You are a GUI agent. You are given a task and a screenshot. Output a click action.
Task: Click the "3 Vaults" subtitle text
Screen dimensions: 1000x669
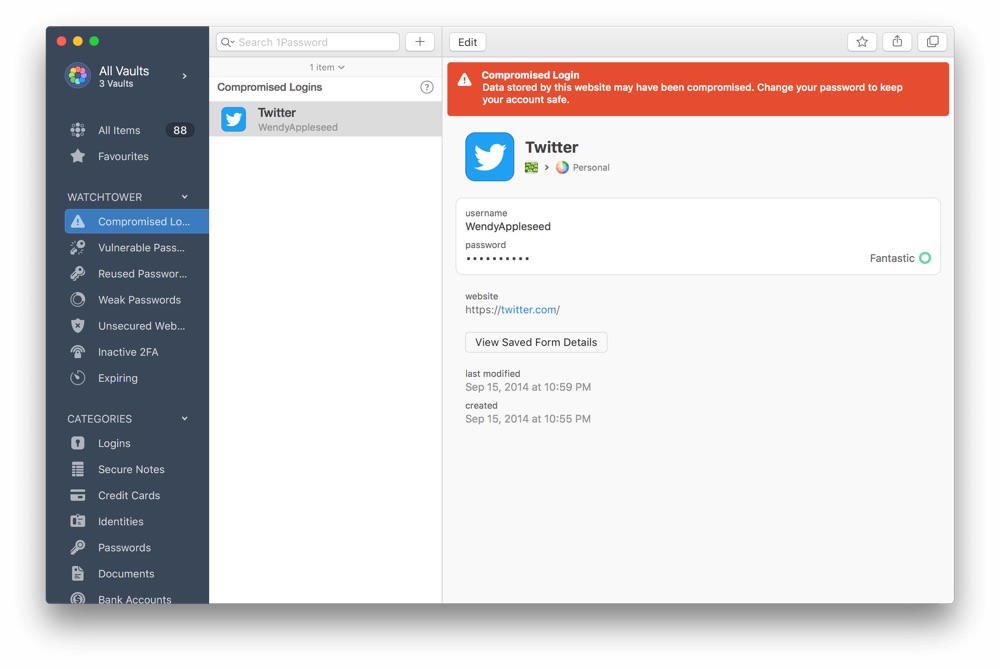116,84
